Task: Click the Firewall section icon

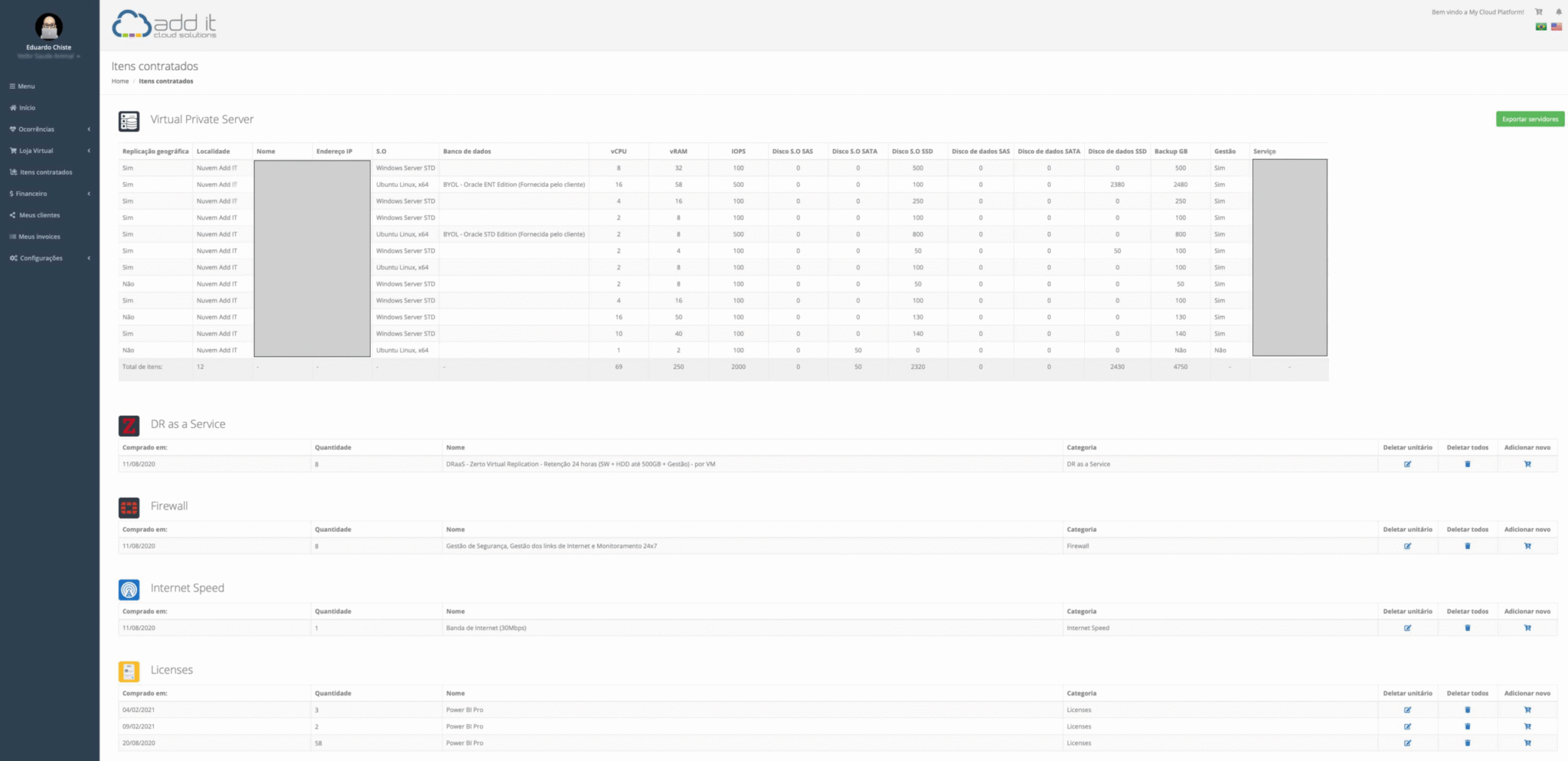Action: (x=129, y=507)
